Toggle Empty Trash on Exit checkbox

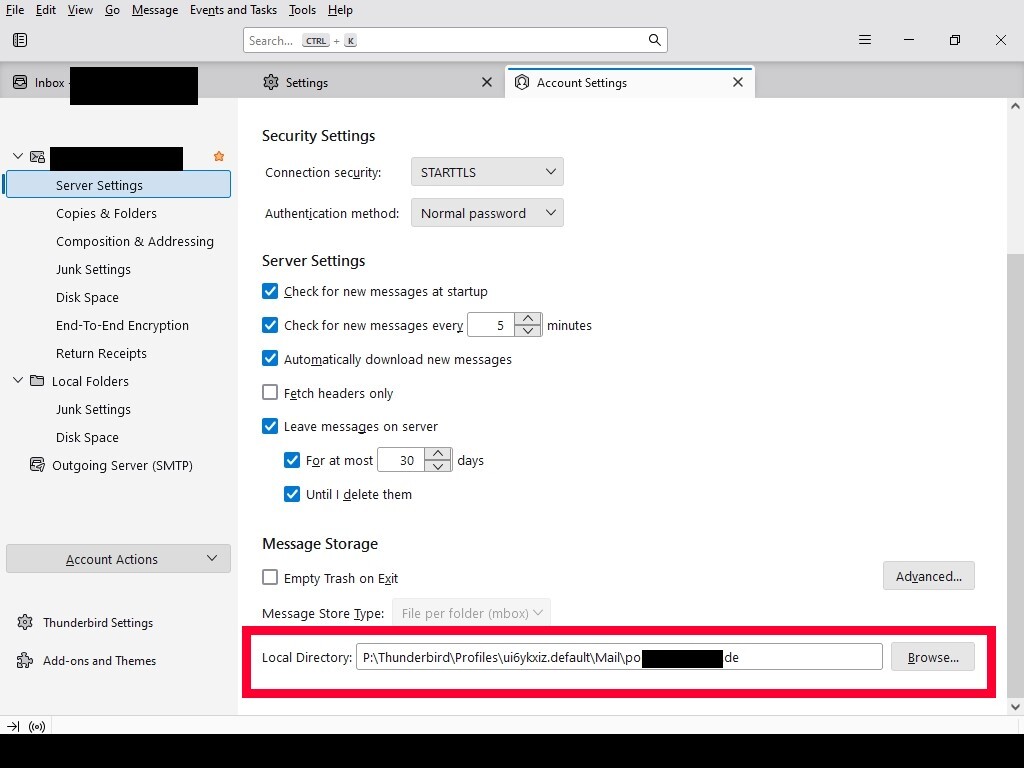pos(270,578)
